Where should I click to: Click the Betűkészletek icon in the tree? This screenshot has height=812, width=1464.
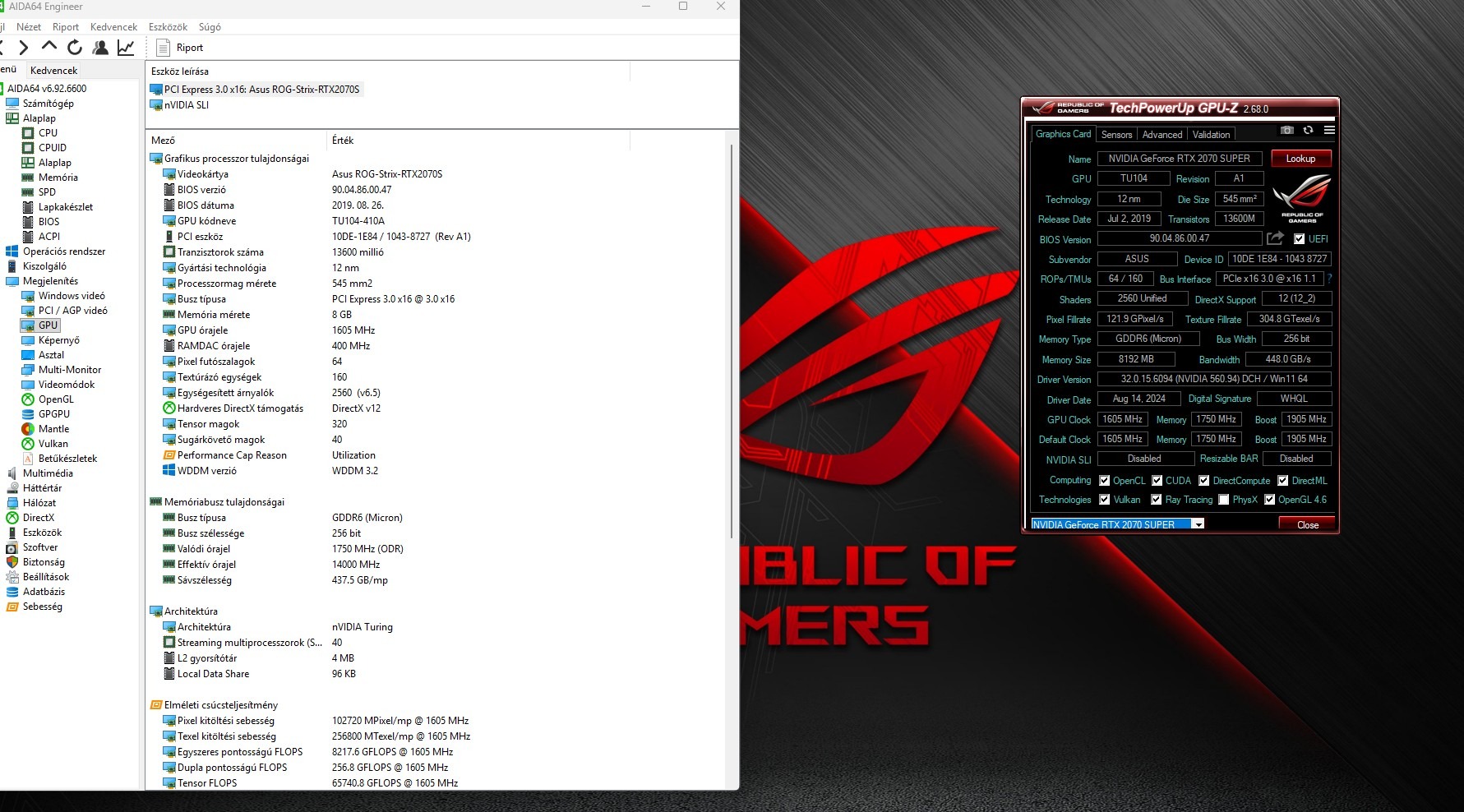click(28, 459)
